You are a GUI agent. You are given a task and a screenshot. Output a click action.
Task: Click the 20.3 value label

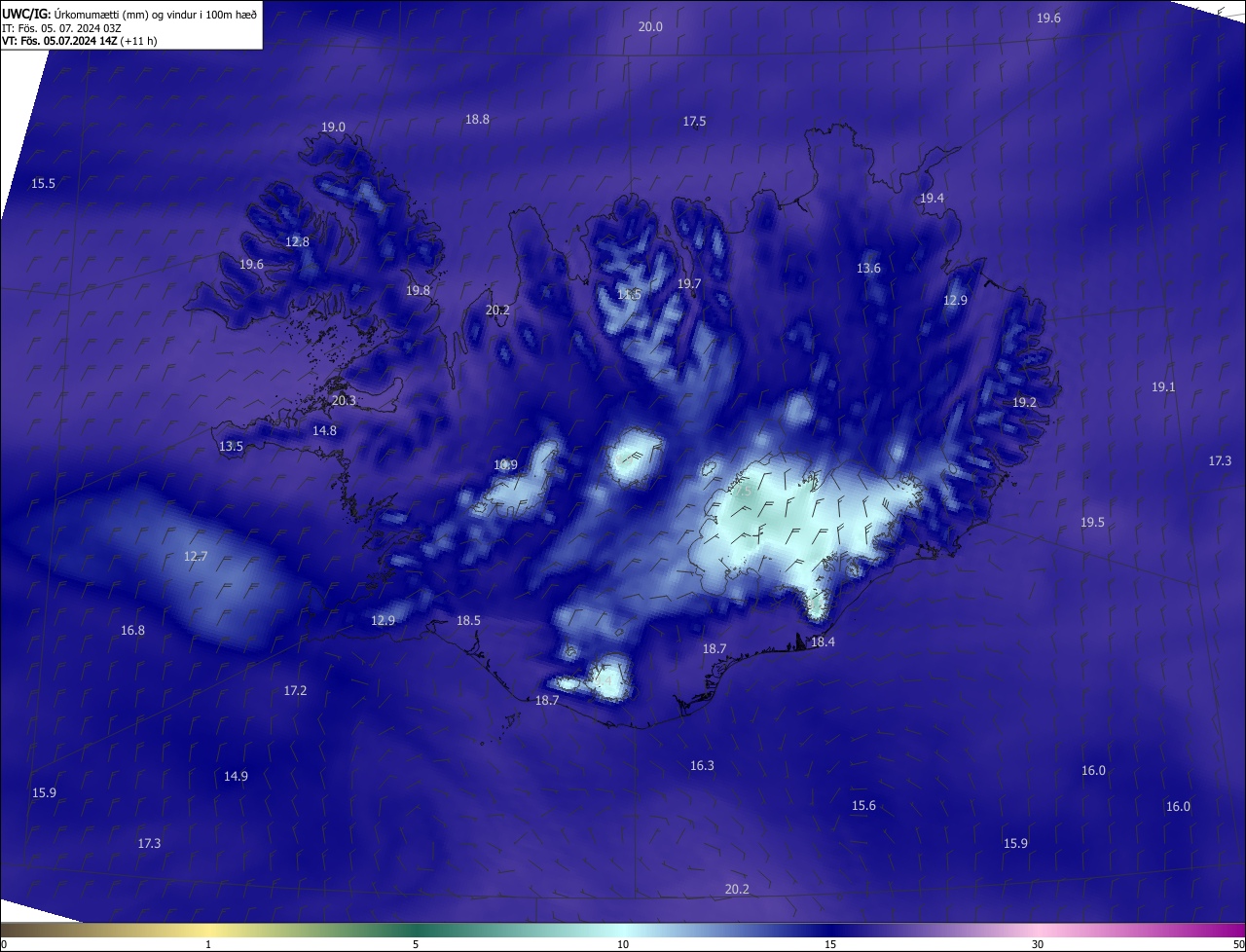coord(344,401)
